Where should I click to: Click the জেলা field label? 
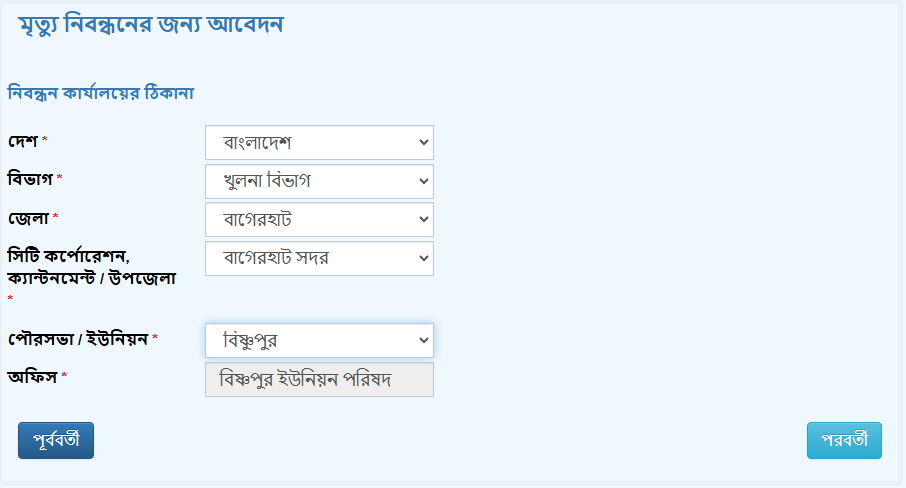[x=28, y=218]
